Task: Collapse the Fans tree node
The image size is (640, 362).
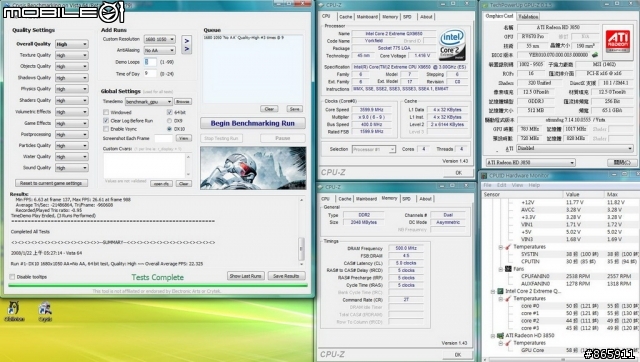Action: click(501, 269)
